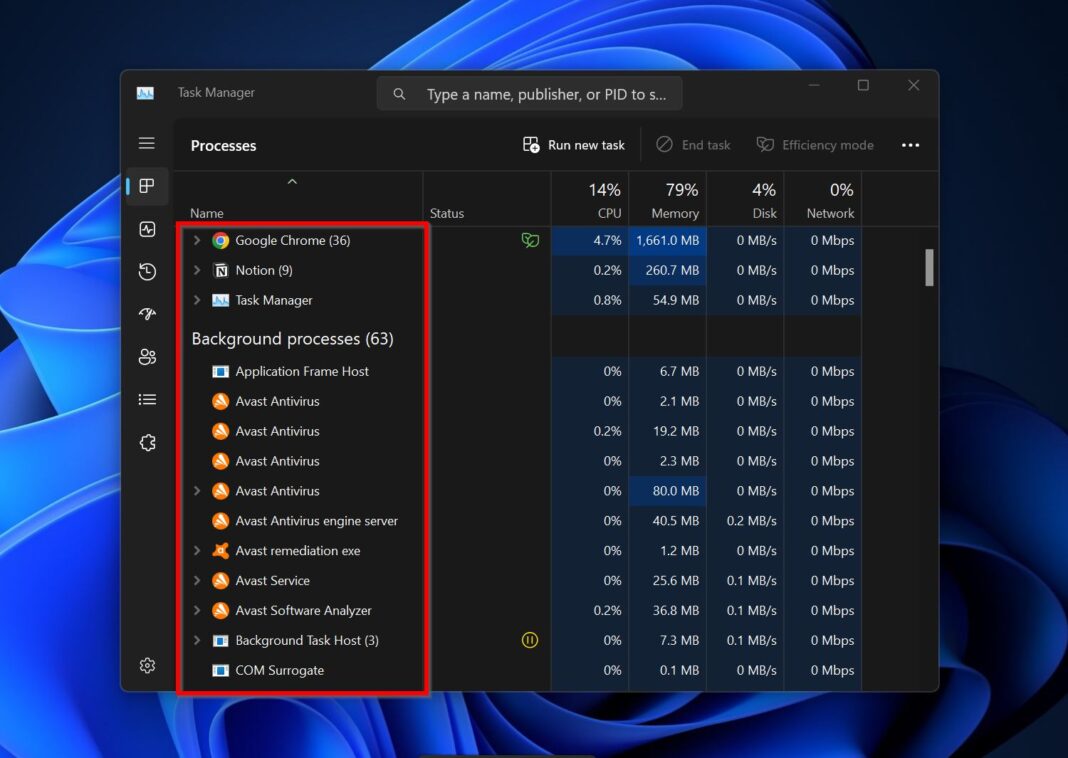Click the process search field
Image resolution: width=1068 pixels, height=758 pixels.
tap(530, 93)
